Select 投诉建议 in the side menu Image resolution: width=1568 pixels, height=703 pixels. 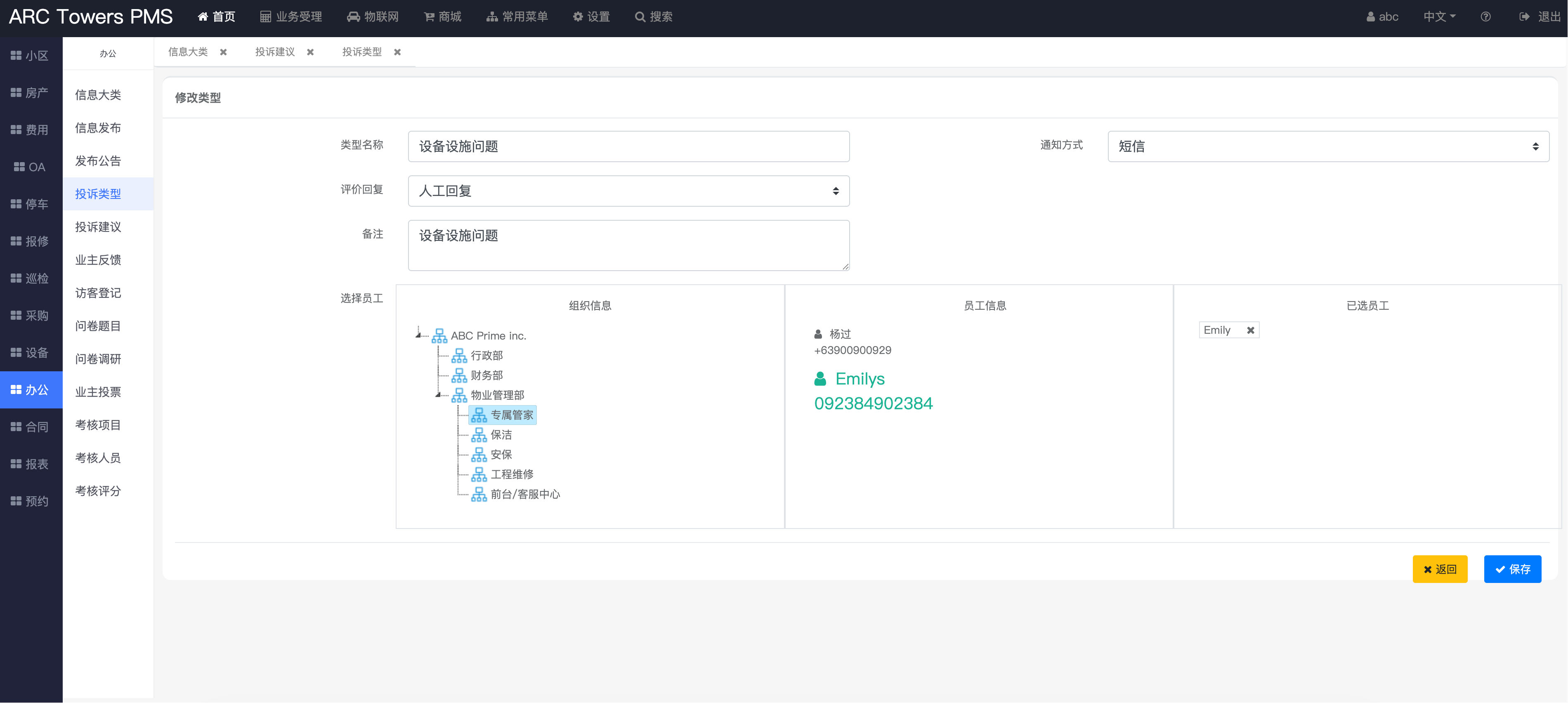coord(98,227)
